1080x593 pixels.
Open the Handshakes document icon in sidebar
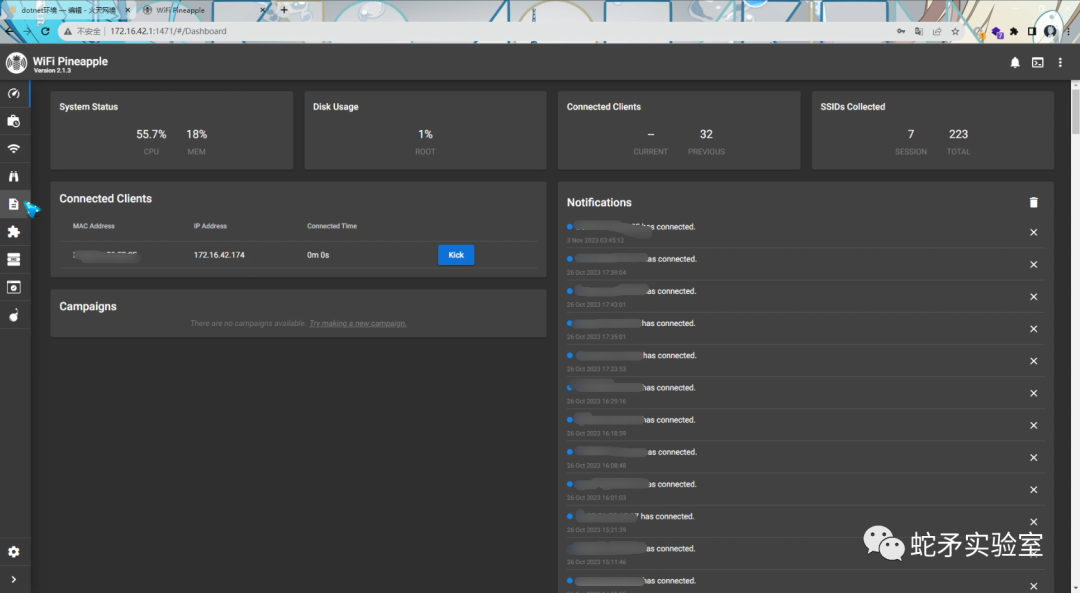click(x=14, y=204)
